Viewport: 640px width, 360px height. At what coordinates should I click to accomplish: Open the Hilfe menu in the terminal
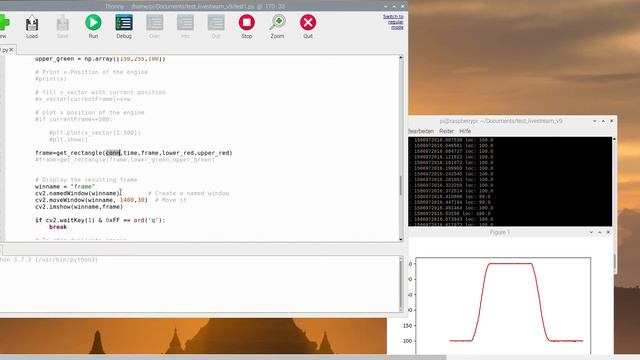pos(465,131)
